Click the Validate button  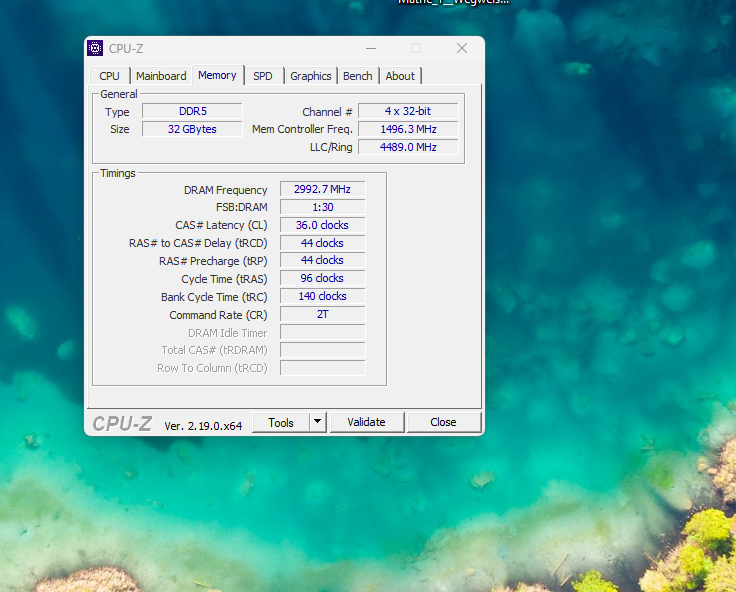click(367, 422)
